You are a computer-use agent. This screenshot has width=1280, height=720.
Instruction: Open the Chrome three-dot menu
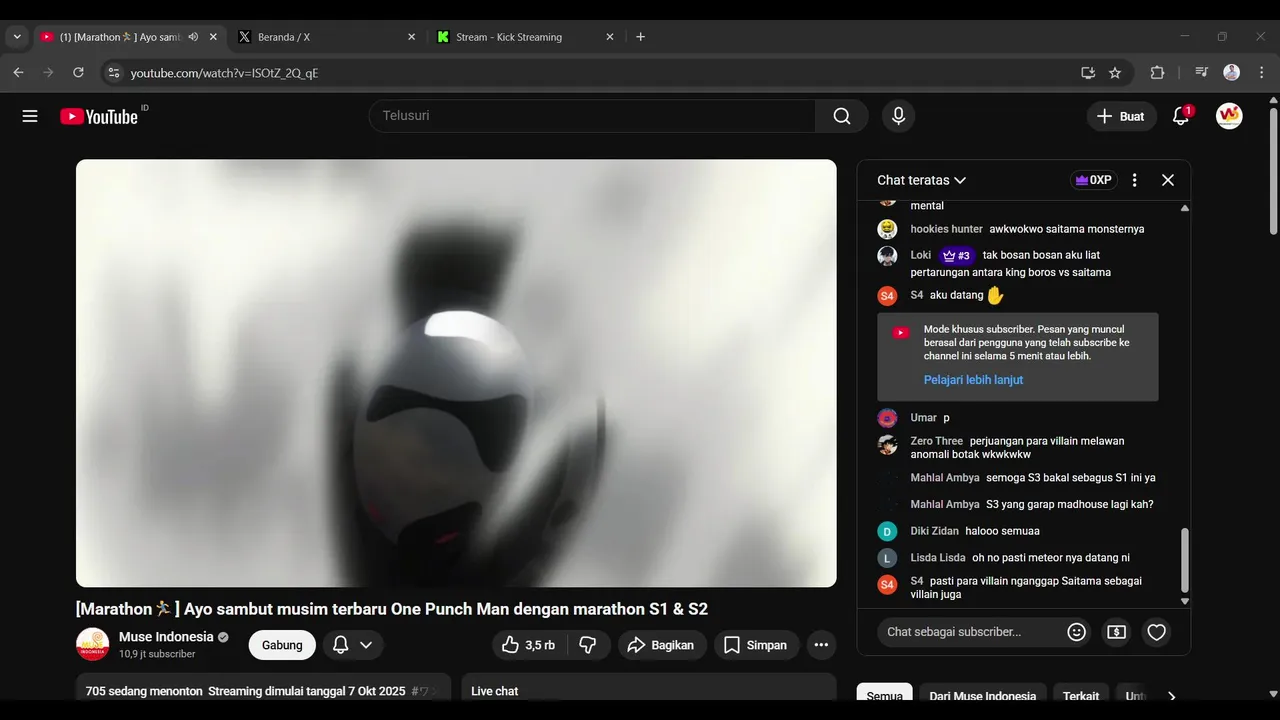tap(1261, 73)
